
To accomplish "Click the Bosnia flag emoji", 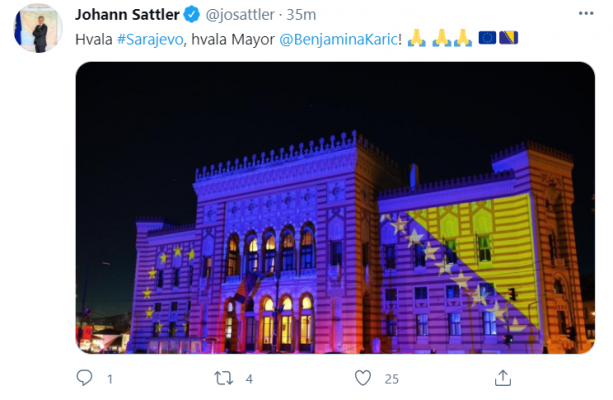I will [x=509, y=38].
